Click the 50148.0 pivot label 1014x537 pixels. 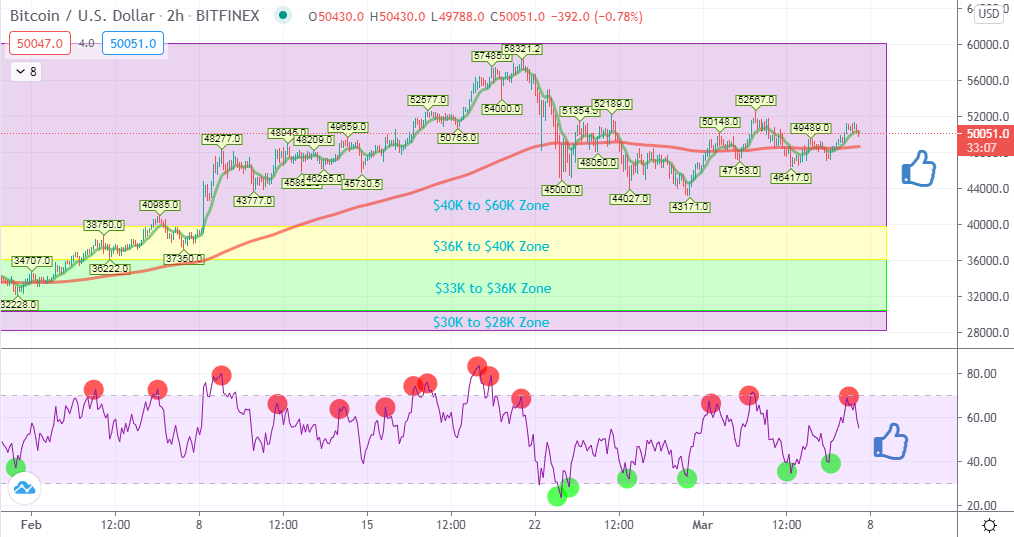point(720,122)
